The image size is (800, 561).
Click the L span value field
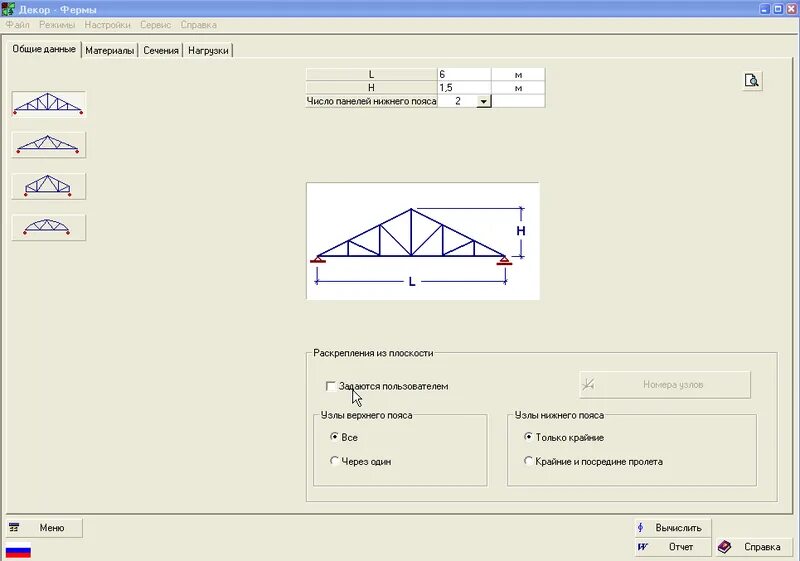464,74
